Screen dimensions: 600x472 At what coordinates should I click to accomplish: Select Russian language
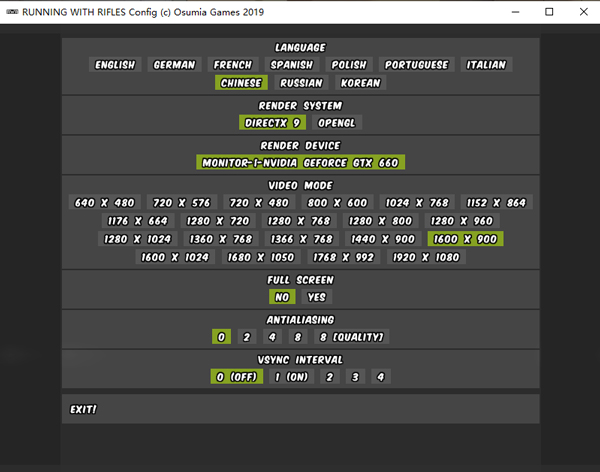click(301, 83)
